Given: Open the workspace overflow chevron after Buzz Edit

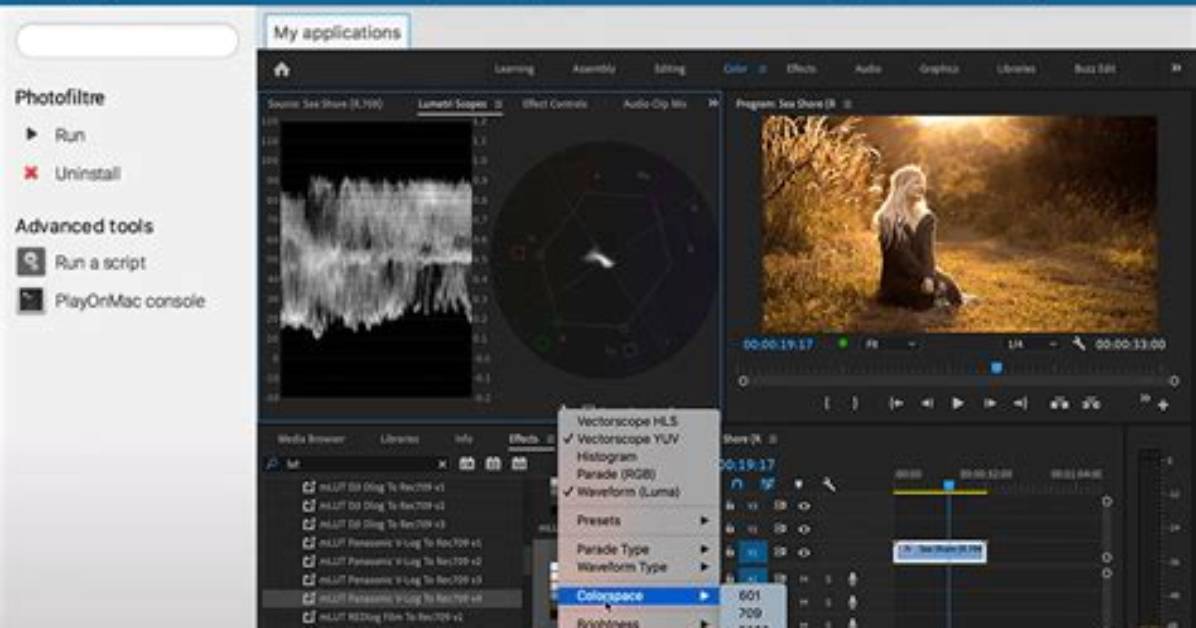Looking at the screenshot, I should point(1176,68).
